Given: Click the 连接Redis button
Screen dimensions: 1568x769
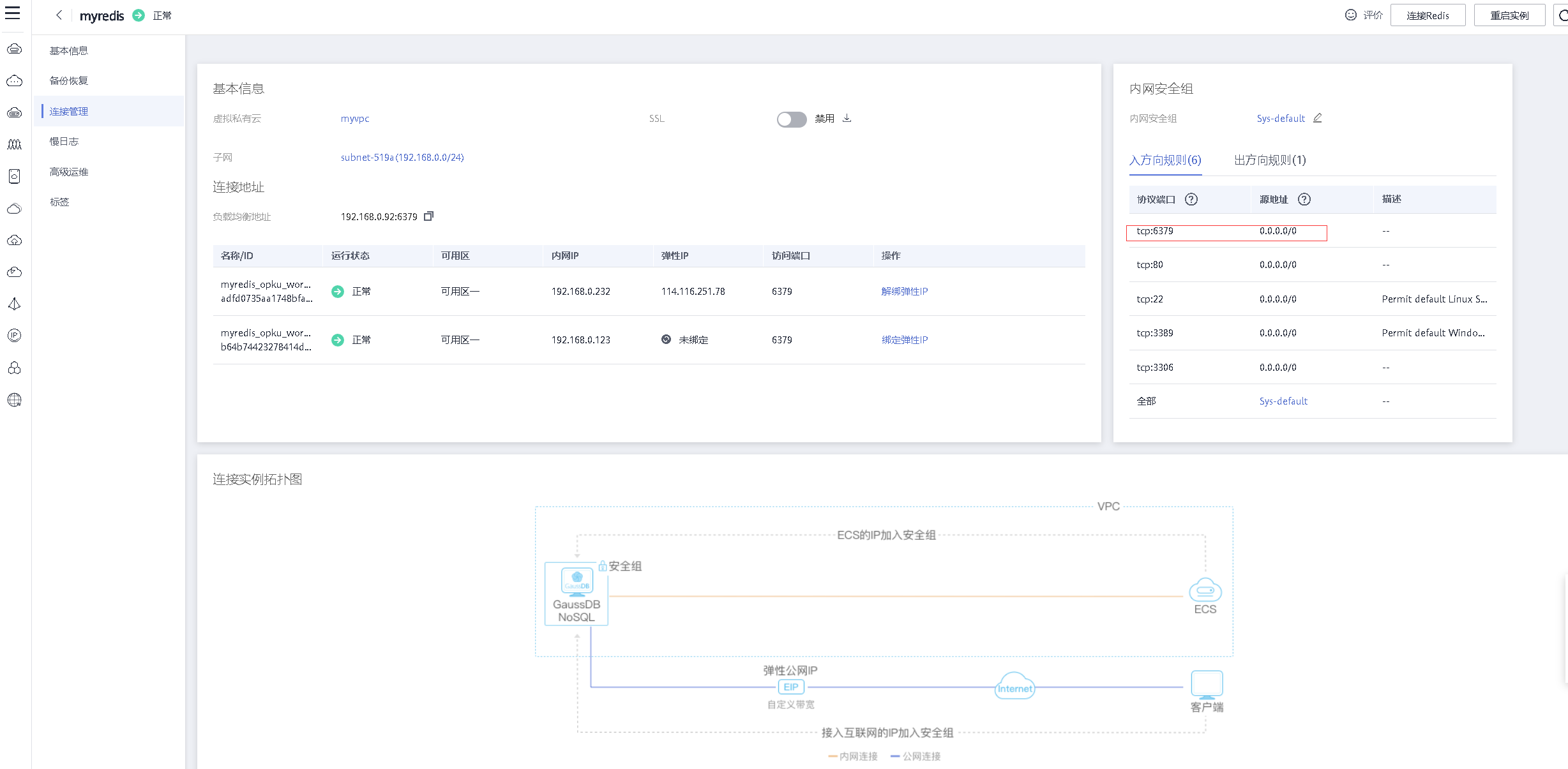Looking at the screenshot, I should (x=1427, y=15).
